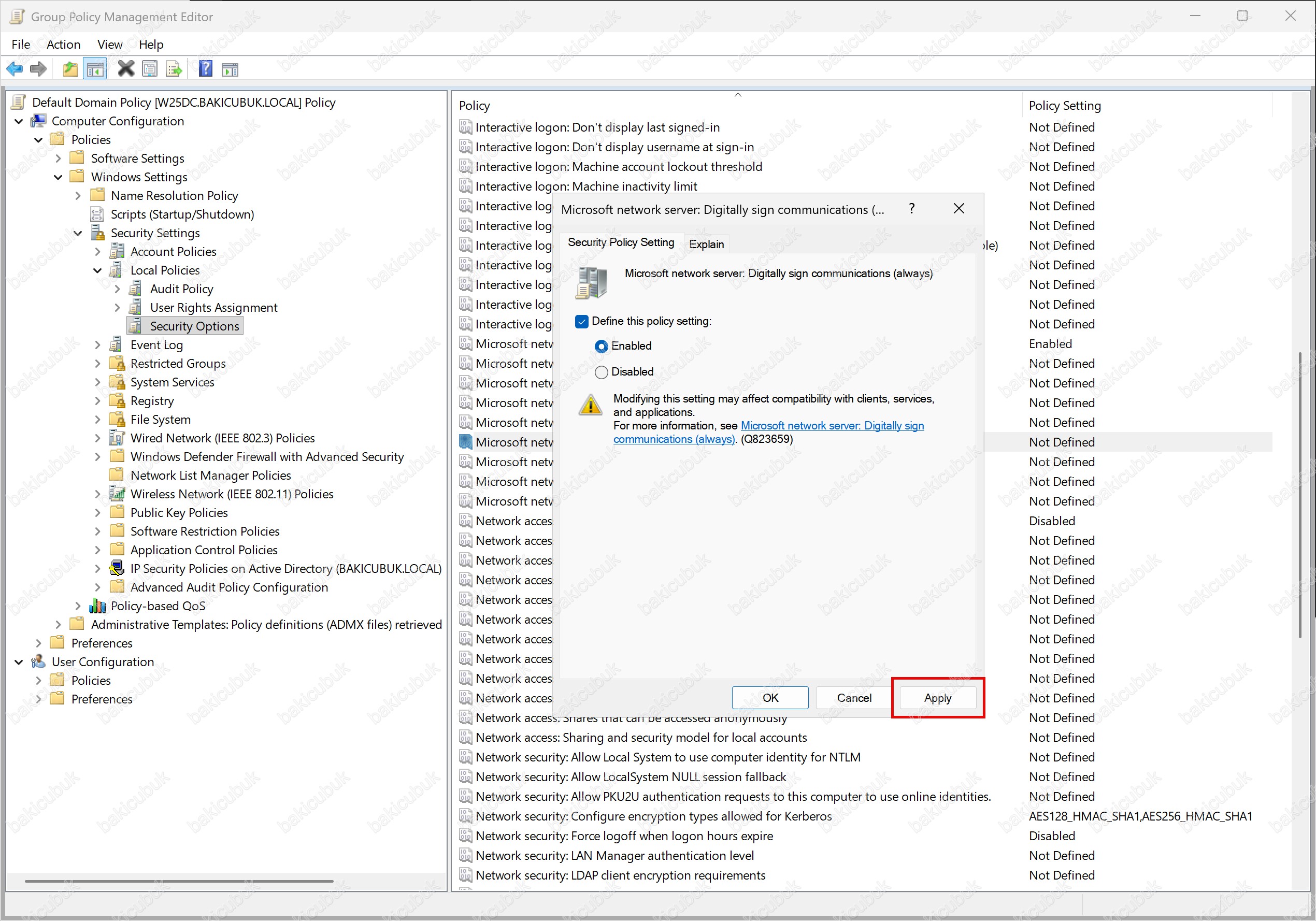Click the User Configuration icon
Viewport: 1316px width, 921px height.
coord(38,662)
